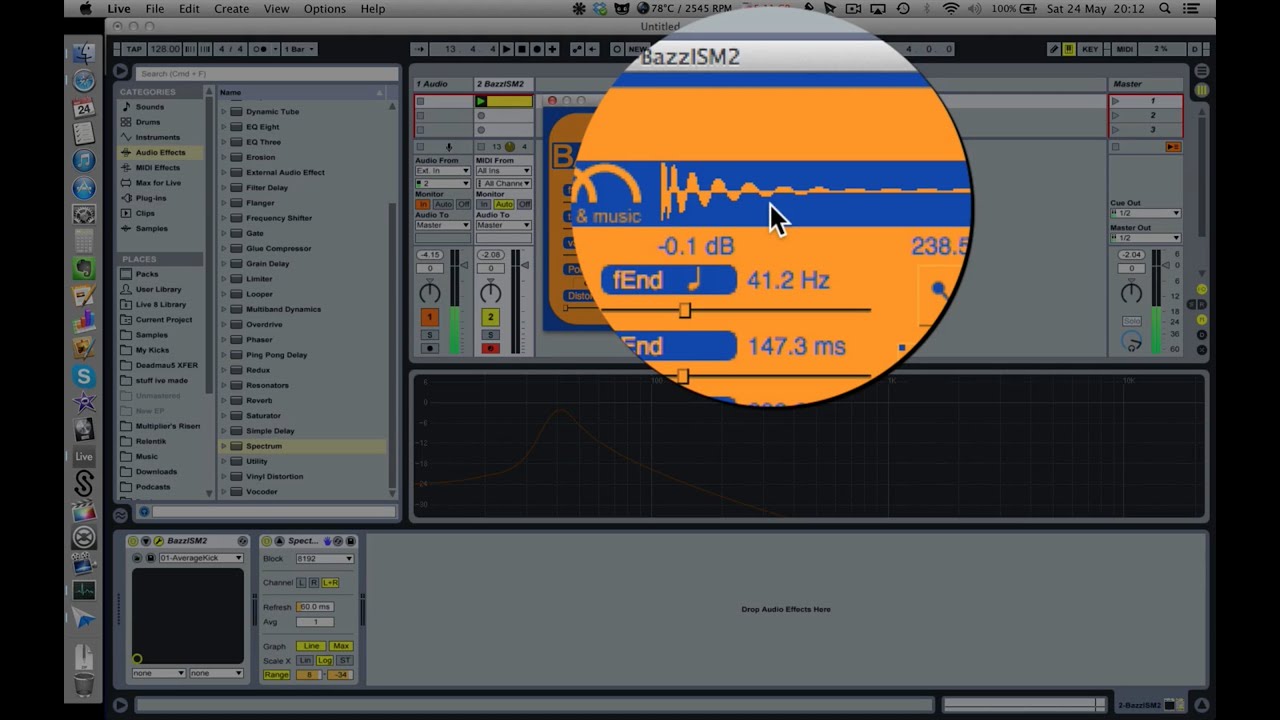Click Spectrum Graph Max button
This screenshot has width=1280, height=720.
tap(341, 646)
